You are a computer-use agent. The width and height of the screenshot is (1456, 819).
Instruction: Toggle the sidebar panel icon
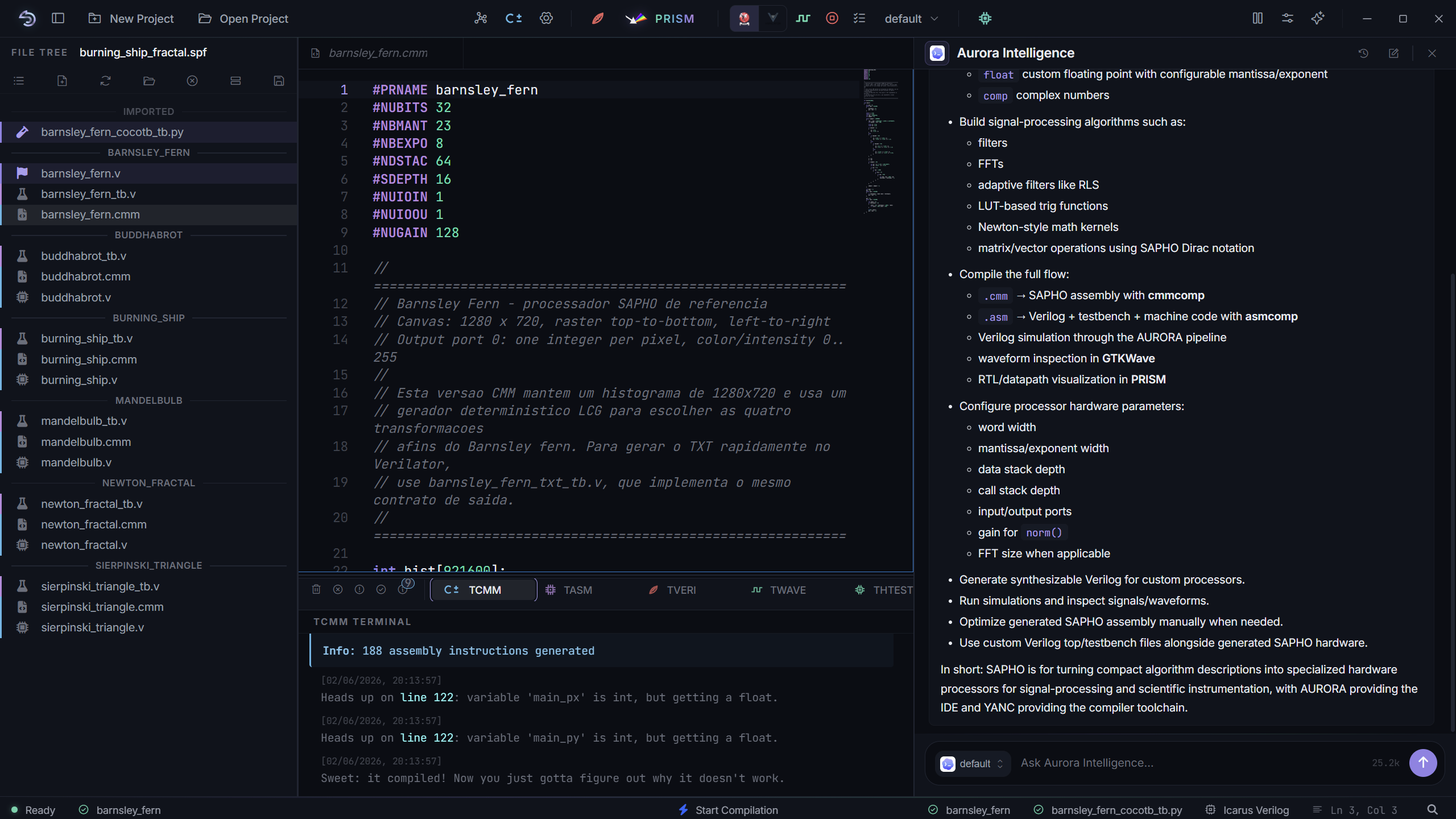click(58, 18)
